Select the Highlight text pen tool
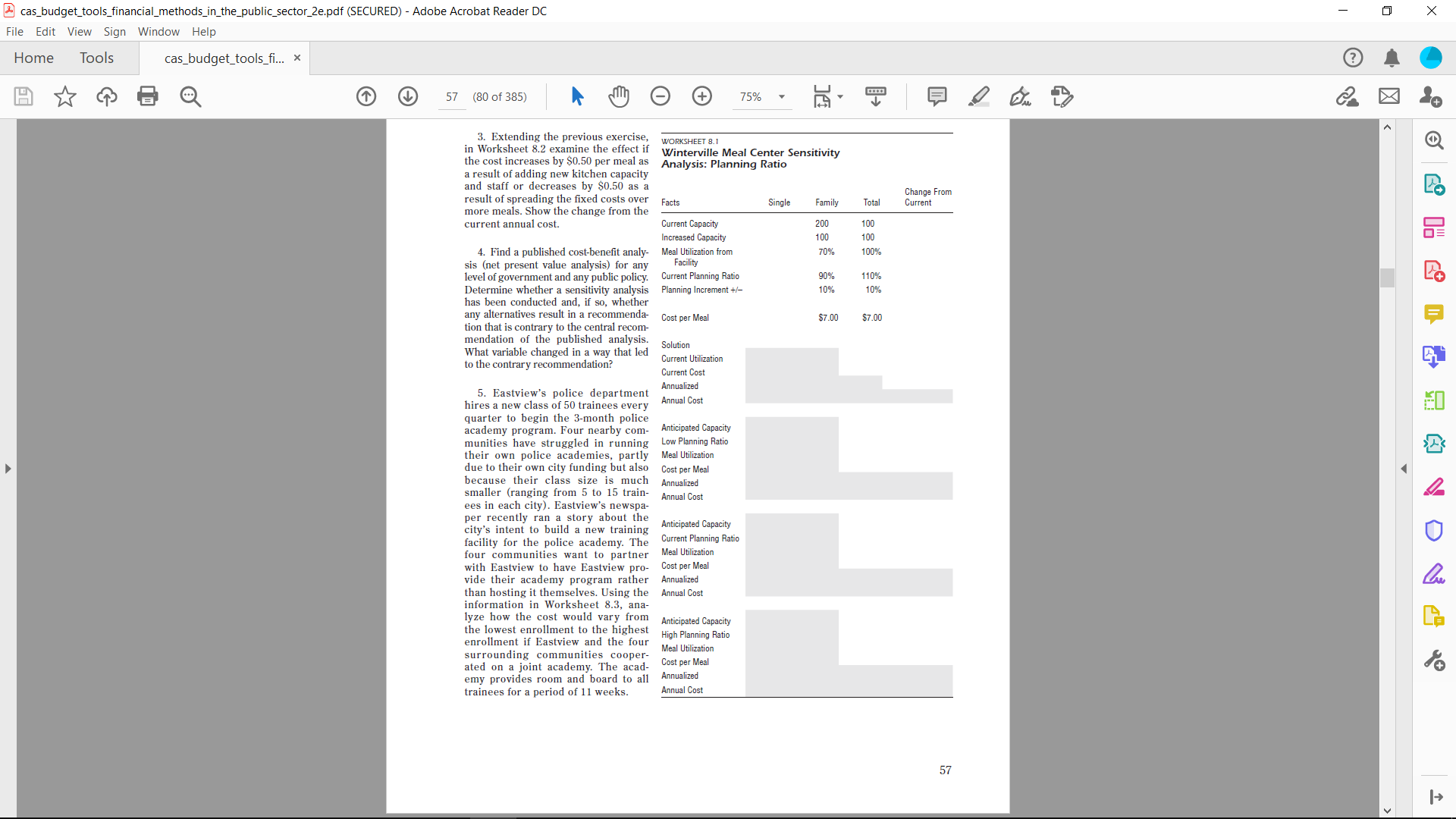 [979, 96]
